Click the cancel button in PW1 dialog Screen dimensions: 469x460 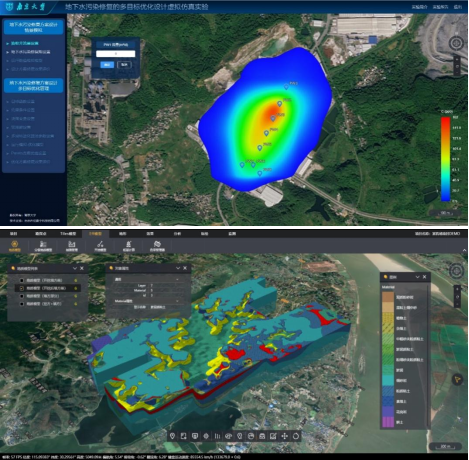click(x=124, y=65)
